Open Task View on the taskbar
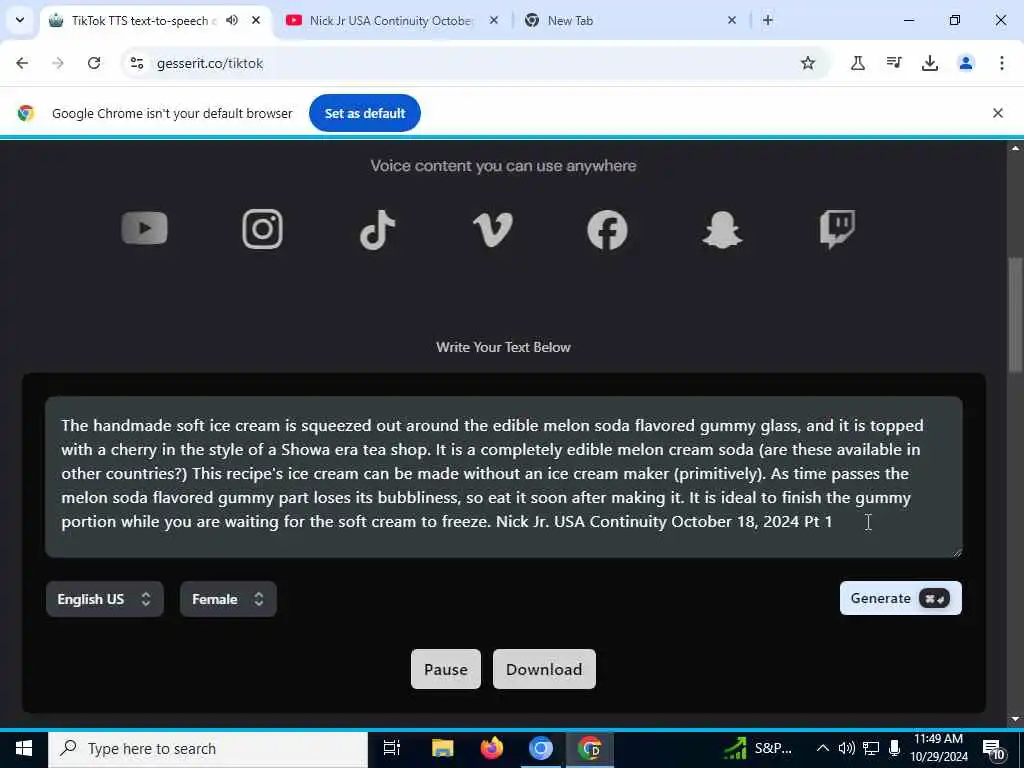 click(392, 748)
